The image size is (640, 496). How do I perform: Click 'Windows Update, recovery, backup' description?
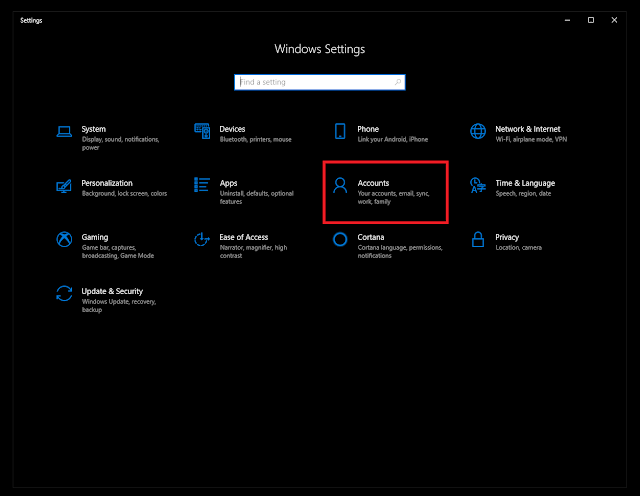(119, 305)
